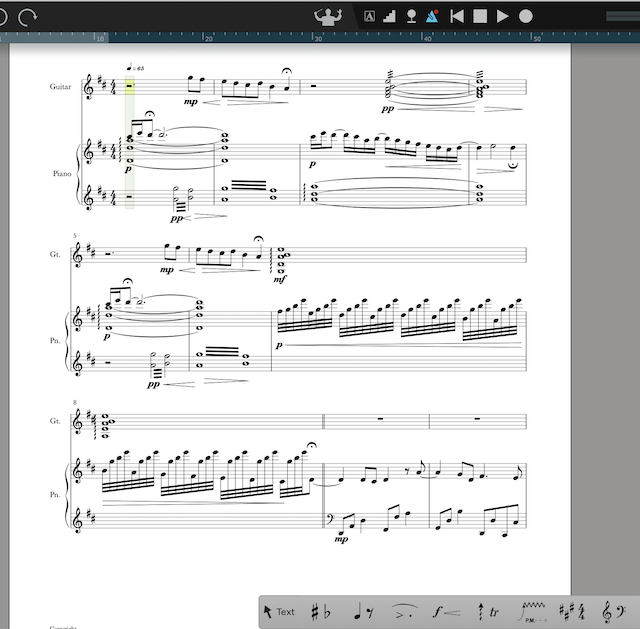This screenshot has height=629, width=640.
Task: Start recording with the Record button
Action: [x=526, y=16]
